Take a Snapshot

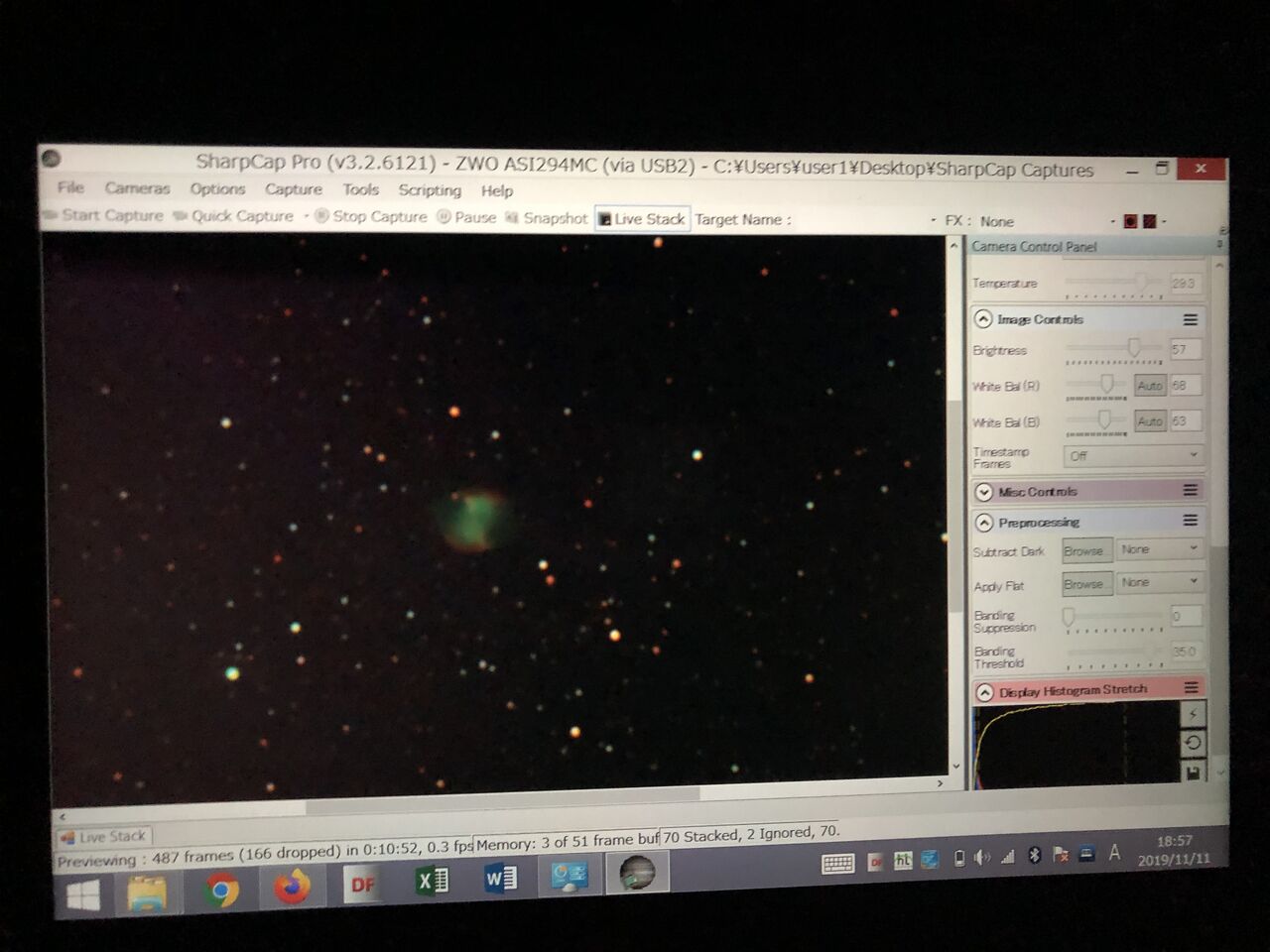point(547,218)
